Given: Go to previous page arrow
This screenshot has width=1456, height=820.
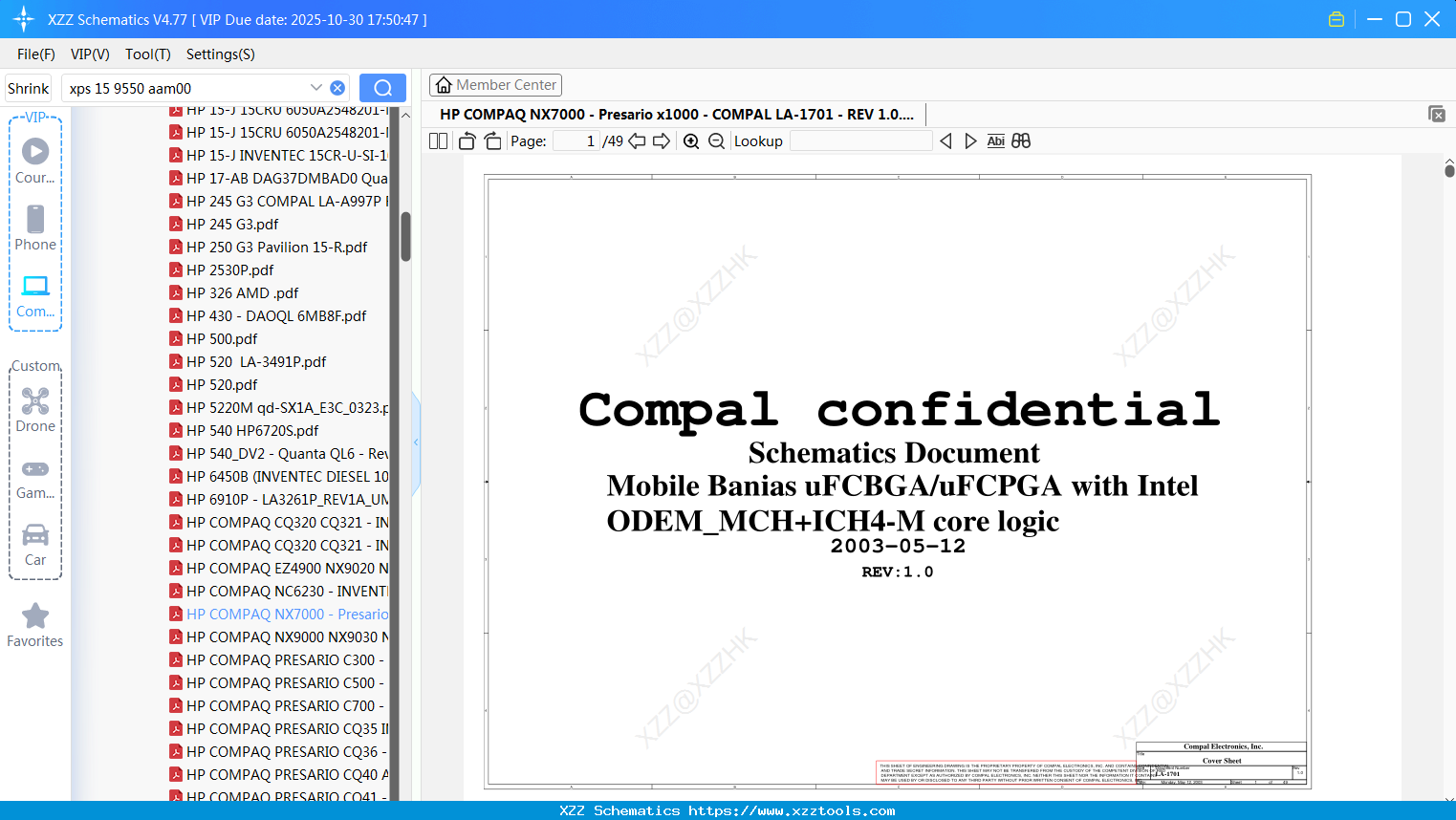Looking at the screenshot, I should coord(637,141).
